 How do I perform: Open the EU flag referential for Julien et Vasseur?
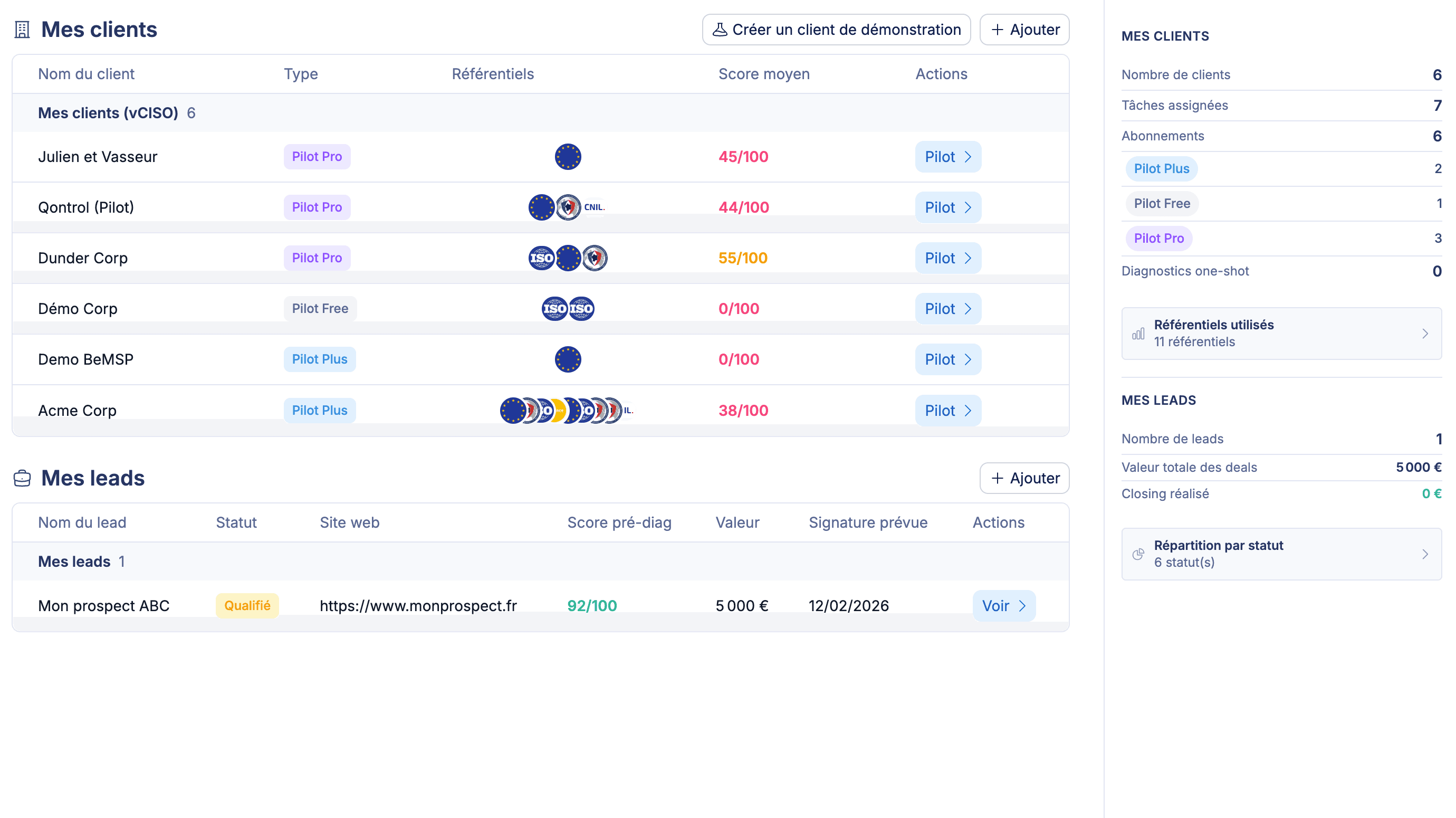(568, 157)
